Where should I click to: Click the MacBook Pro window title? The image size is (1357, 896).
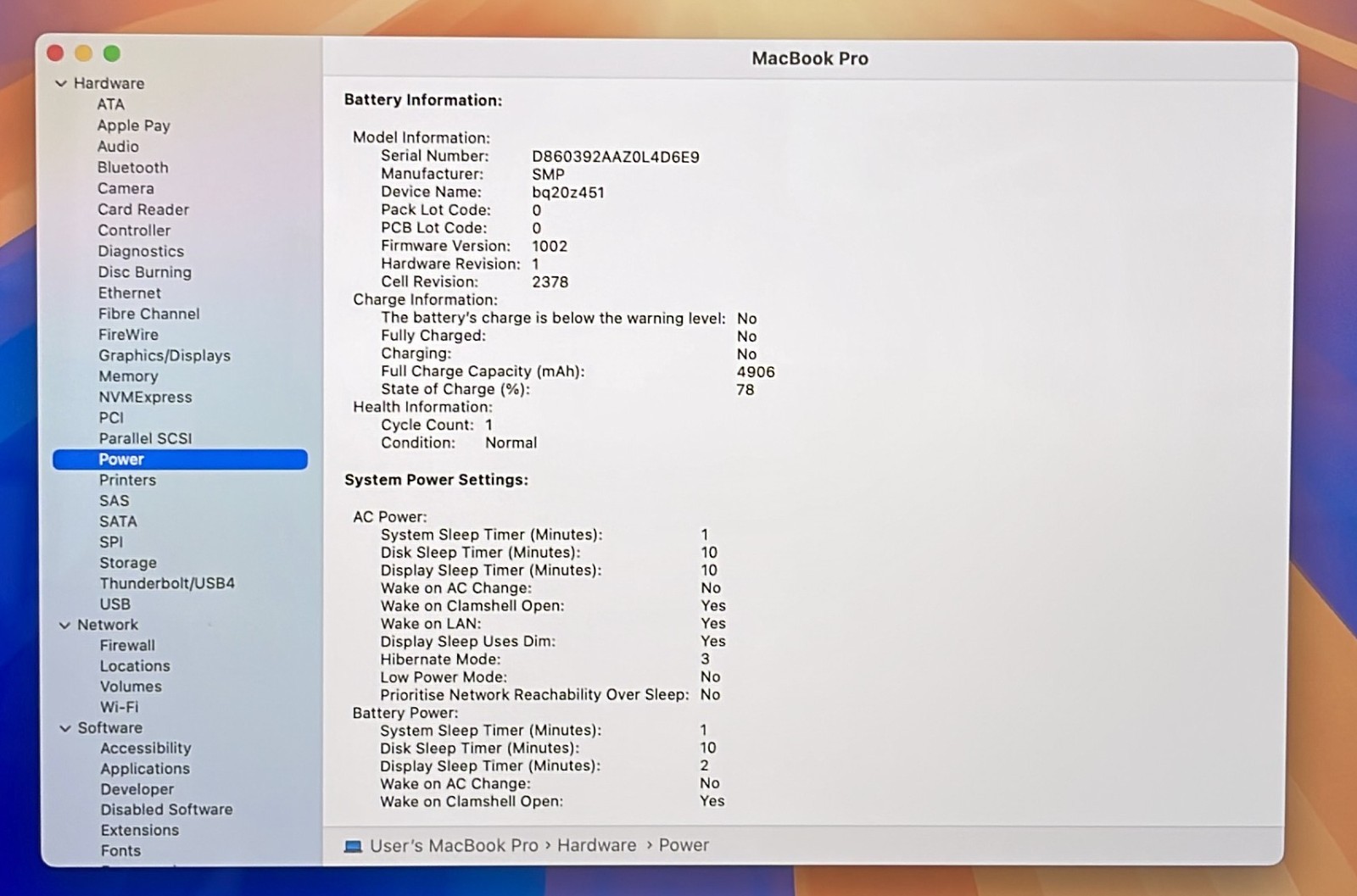pyautogui.click(x=810, y=58)
